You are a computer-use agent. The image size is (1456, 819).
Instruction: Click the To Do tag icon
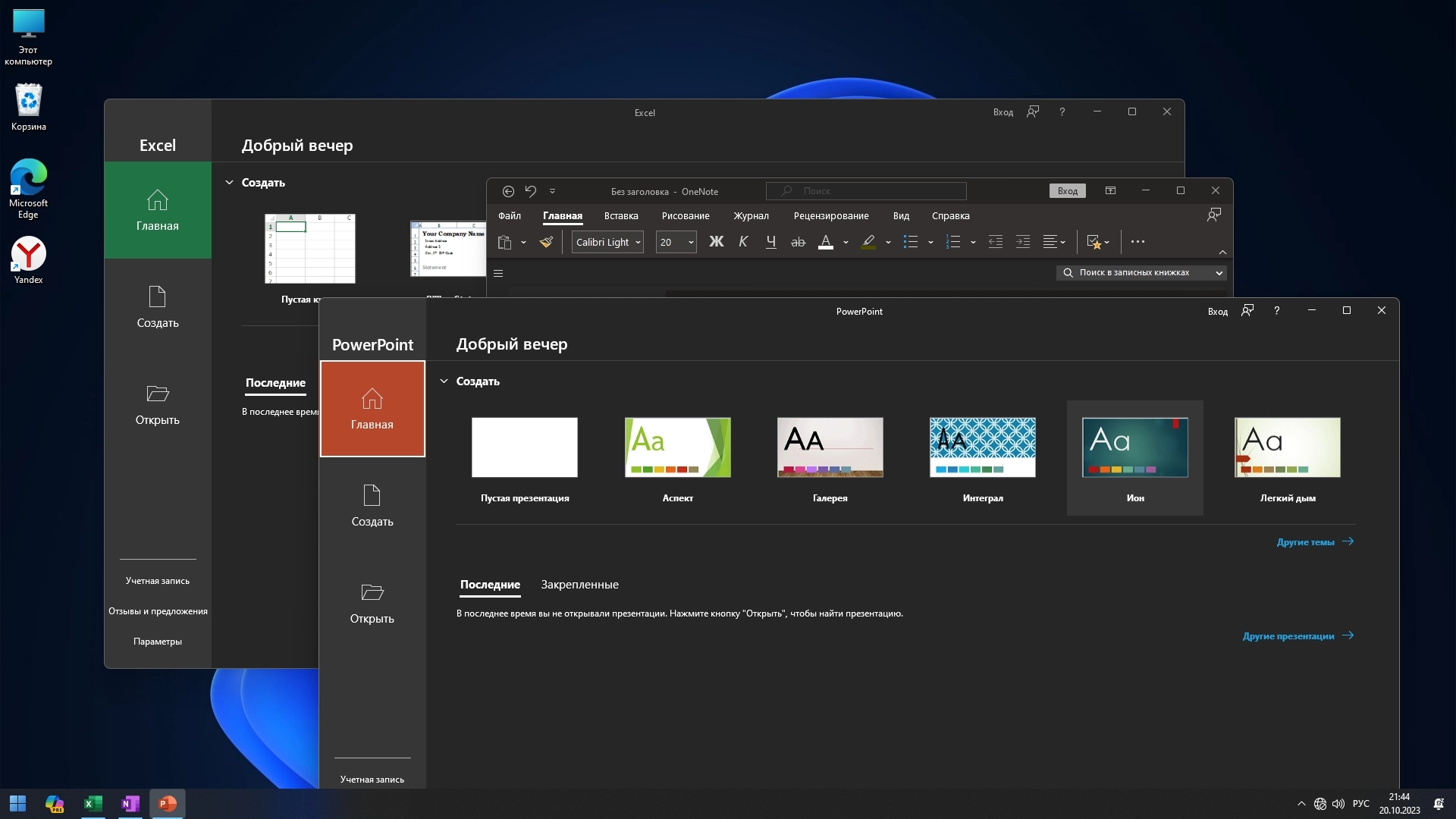click(x=1093, y=242)
